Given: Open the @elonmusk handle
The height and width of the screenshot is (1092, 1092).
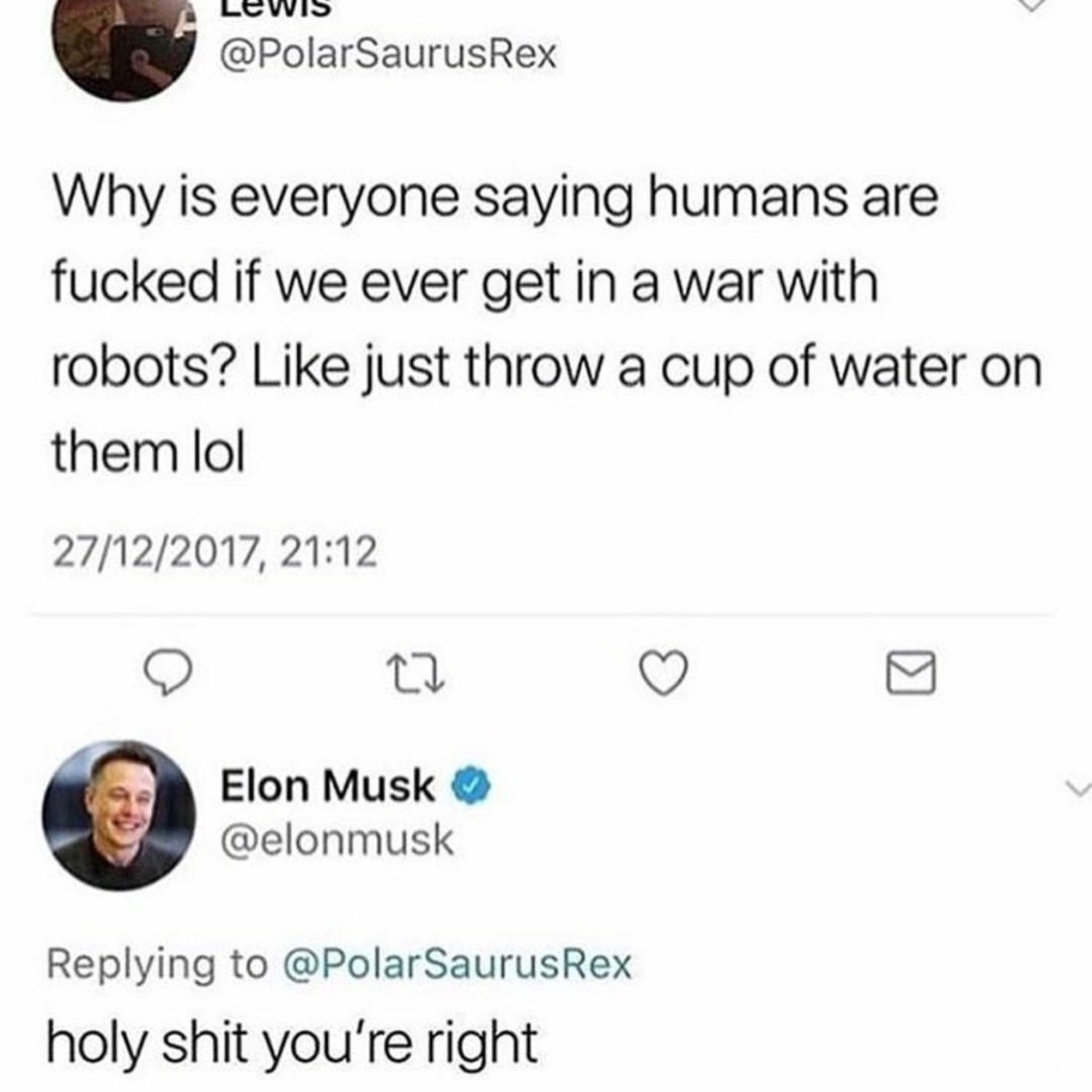Looking at the screenshot, I should coord(337,842).
